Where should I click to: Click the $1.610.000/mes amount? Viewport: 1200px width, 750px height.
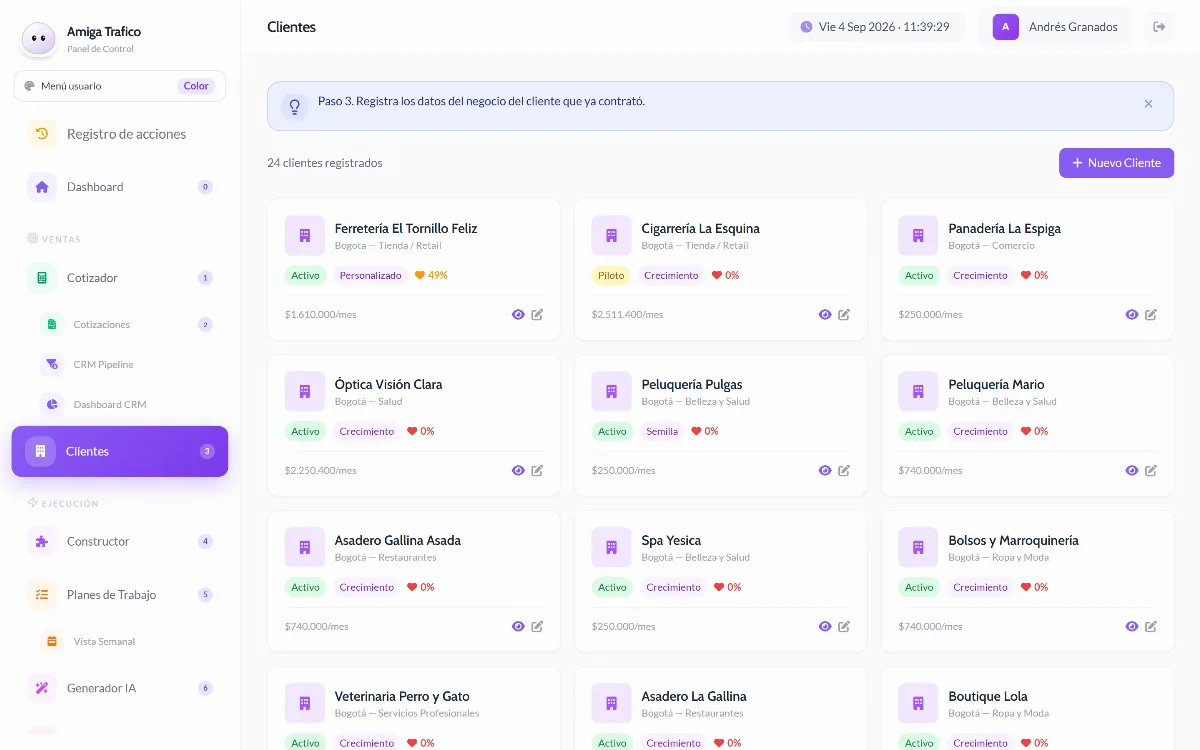[320, 314]
